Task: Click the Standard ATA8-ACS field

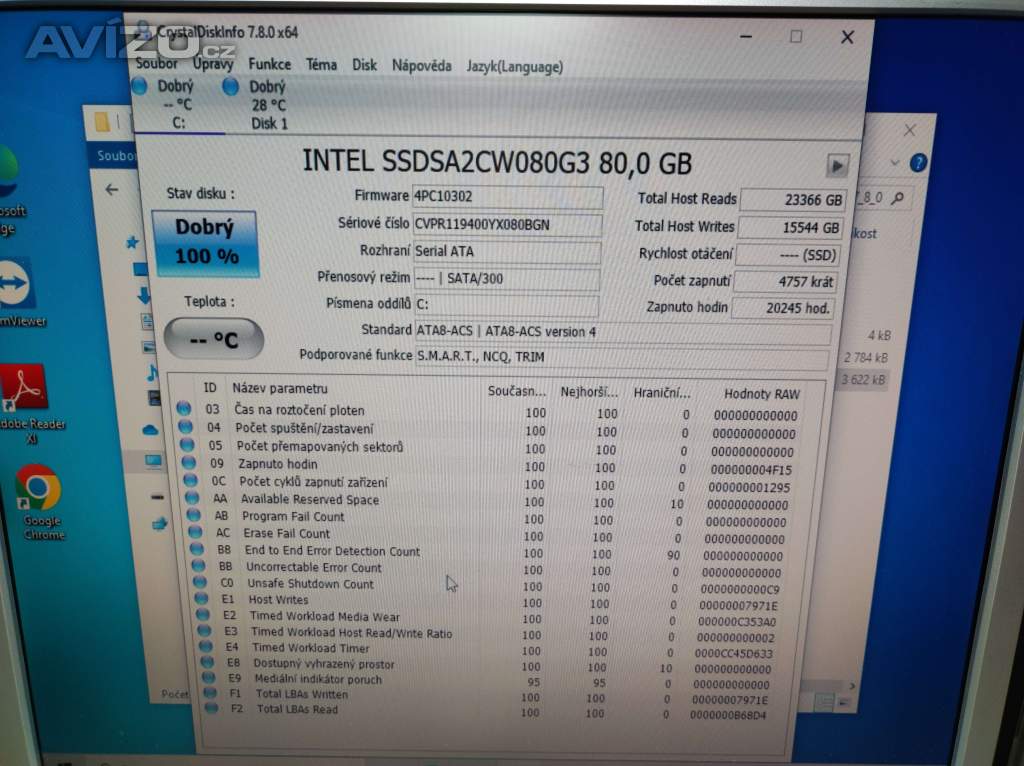Action: [623, 332]
